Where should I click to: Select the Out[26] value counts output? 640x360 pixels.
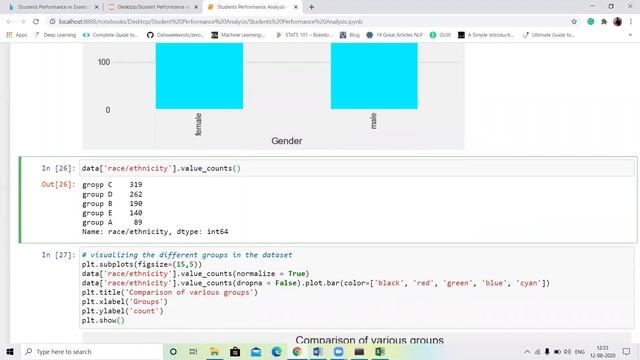pos(155,208)
